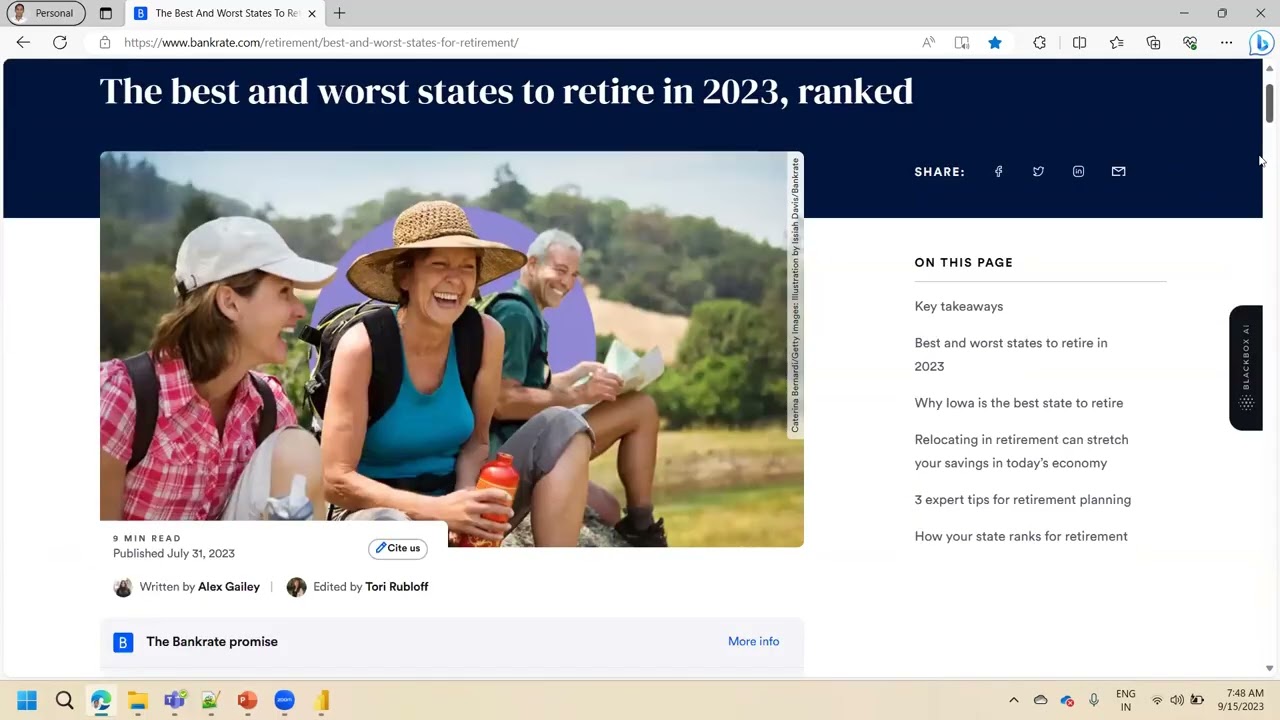This screenshot has height=720, width=1280.
Task: Click the Cite us button
Action: 398,548
